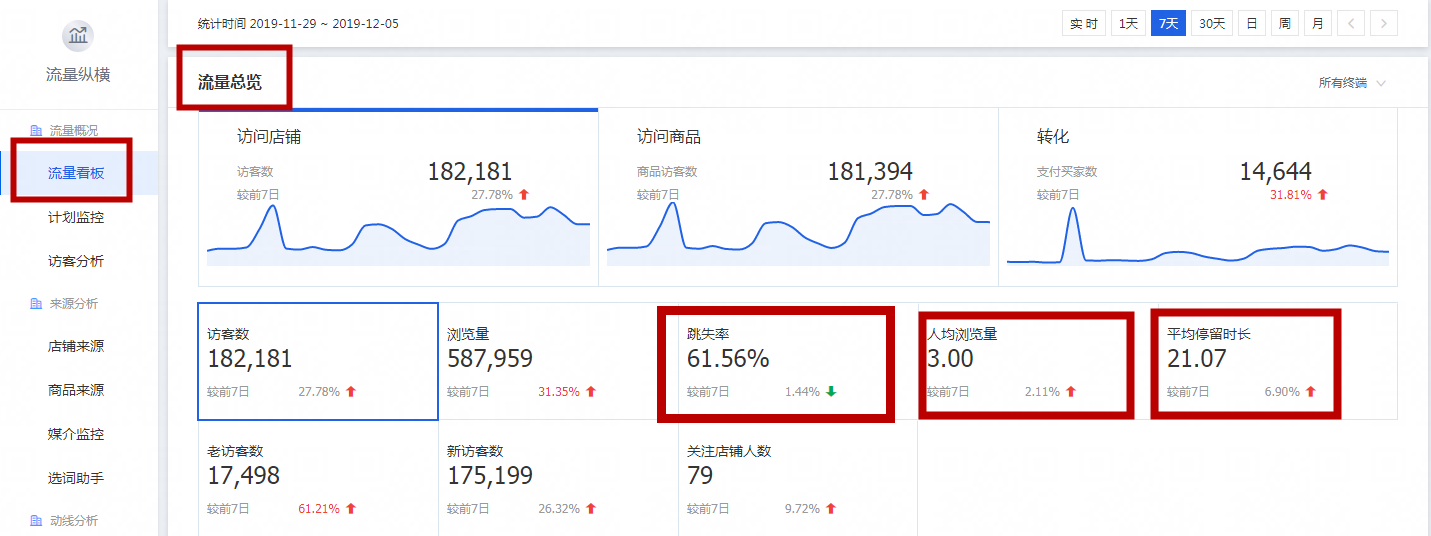Click the 统计时间 date range text
The height and width of the screenshot is (536, 1431).
point(298,23)
